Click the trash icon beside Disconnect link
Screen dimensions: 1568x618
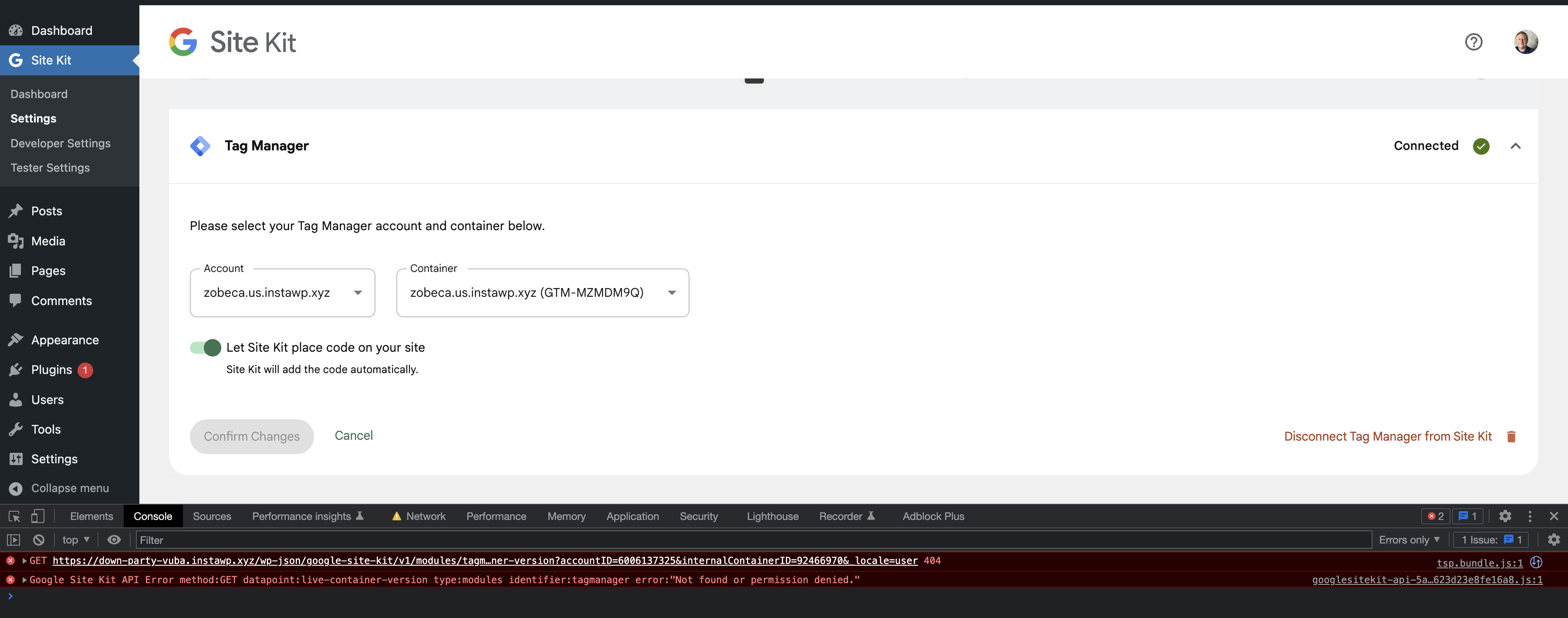pos(1511,437)
